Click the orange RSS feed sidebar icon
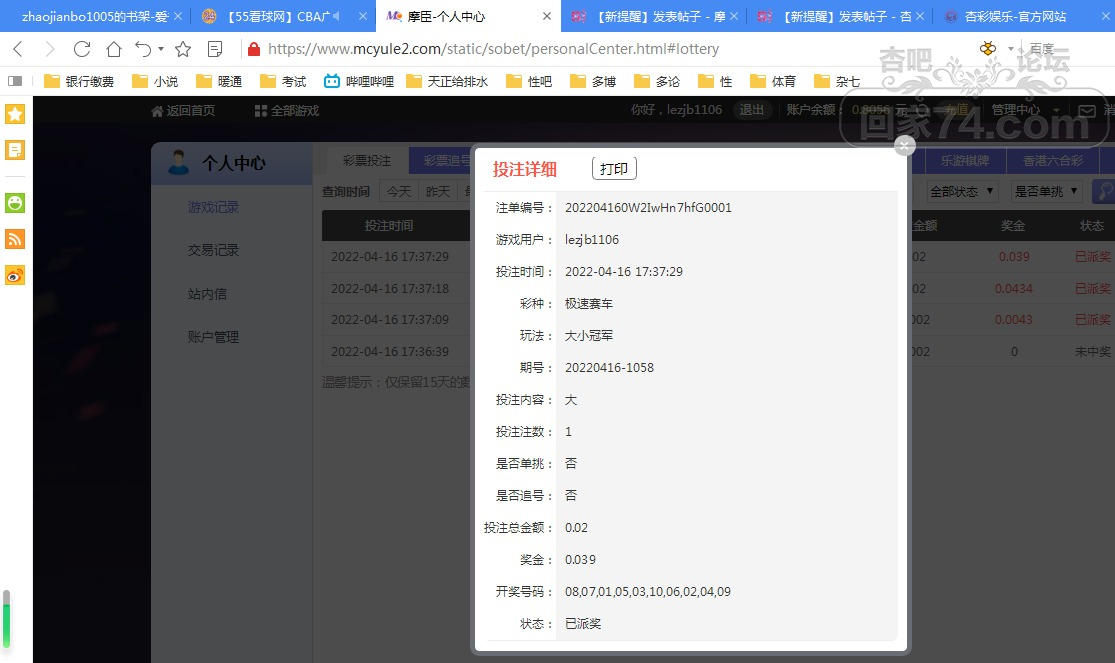 coord(15,239)
